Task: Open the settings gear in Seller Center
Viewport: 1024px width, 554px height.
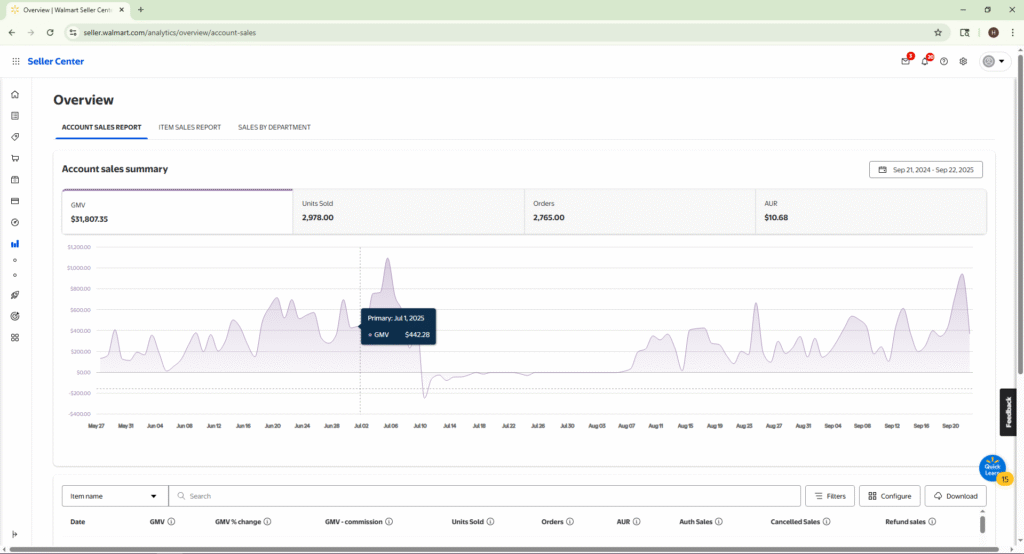Action: pos(963,61)
